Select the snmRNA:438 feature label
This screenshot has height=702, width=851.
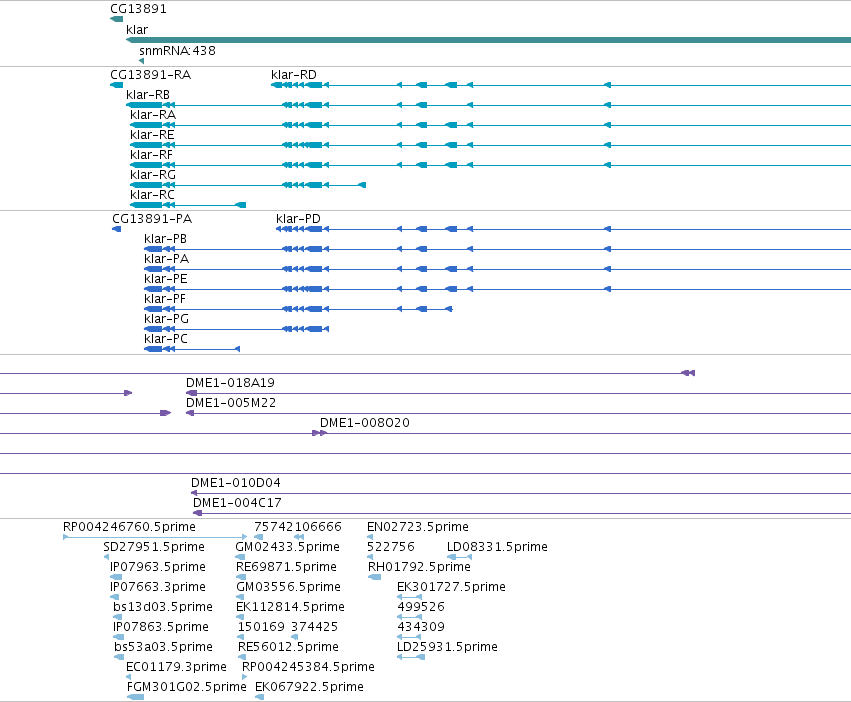coord(177,50)
